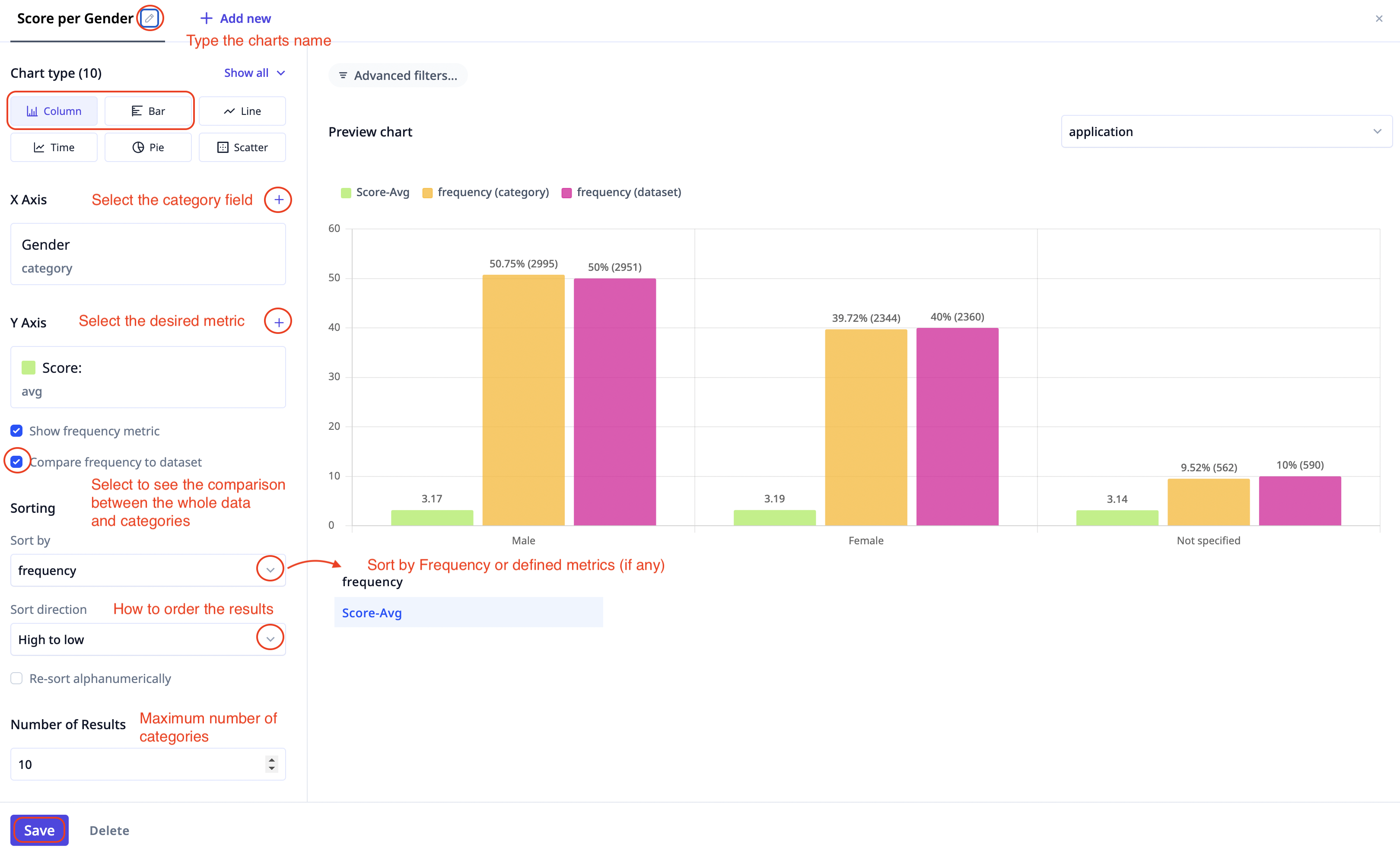This screenshot has height=851, width=1400.
Task: Select the Bar chart type
Action: [x=148, y=111]
